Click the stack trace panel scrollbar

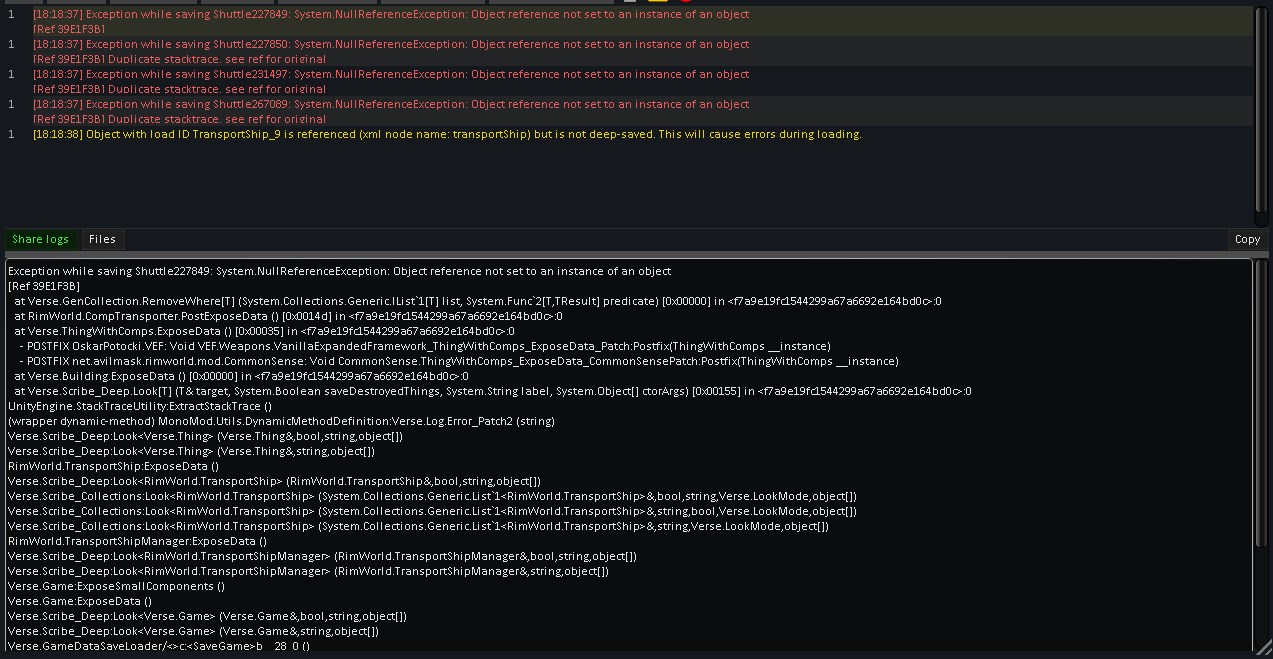1261,403
